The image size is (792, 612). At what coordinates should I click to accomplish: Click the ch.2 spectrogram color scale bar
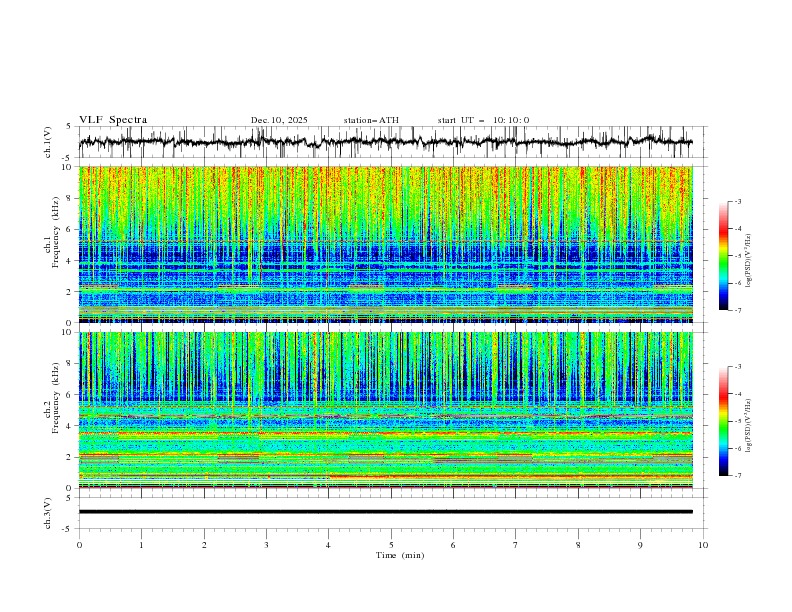click(x=723, y=421)
